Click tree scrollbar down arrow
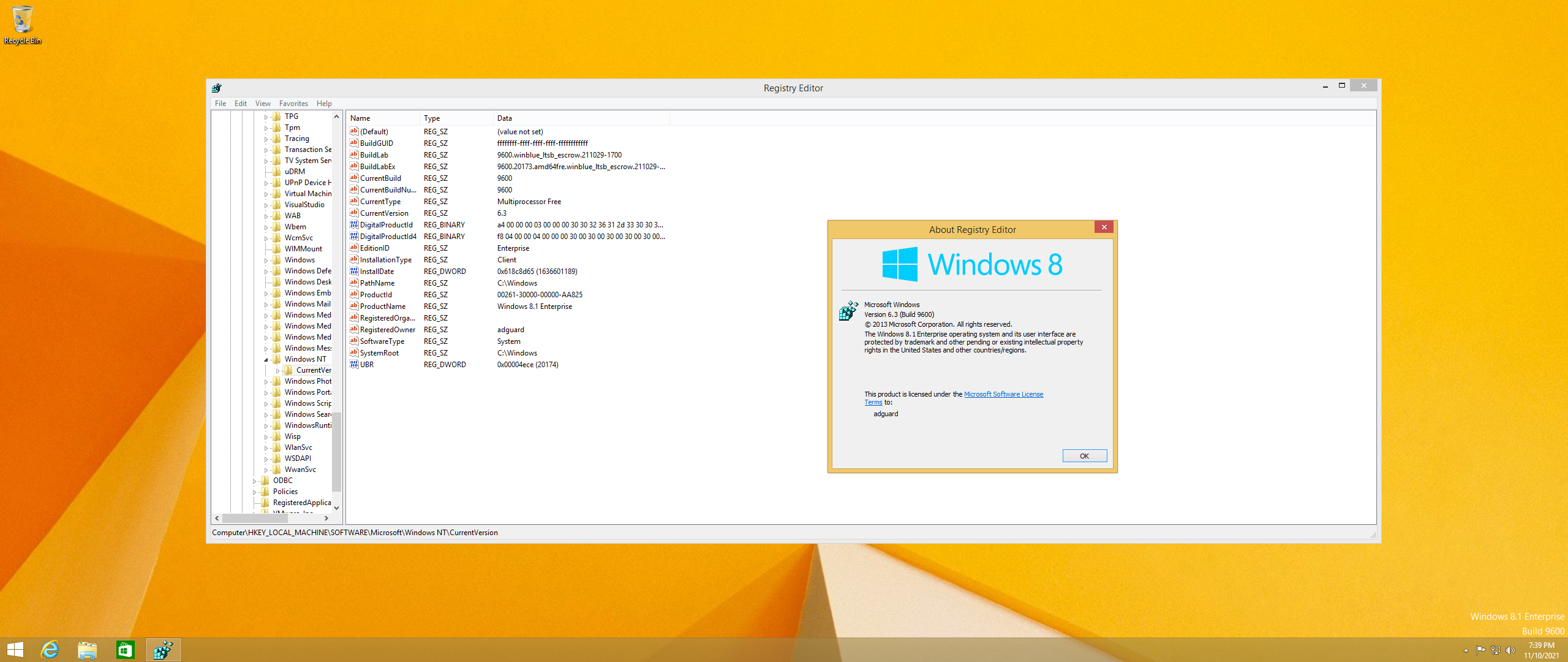Image resolution: width=1568 pixels, height=662 pixels. pyautogui.click(x=336, y=508)
